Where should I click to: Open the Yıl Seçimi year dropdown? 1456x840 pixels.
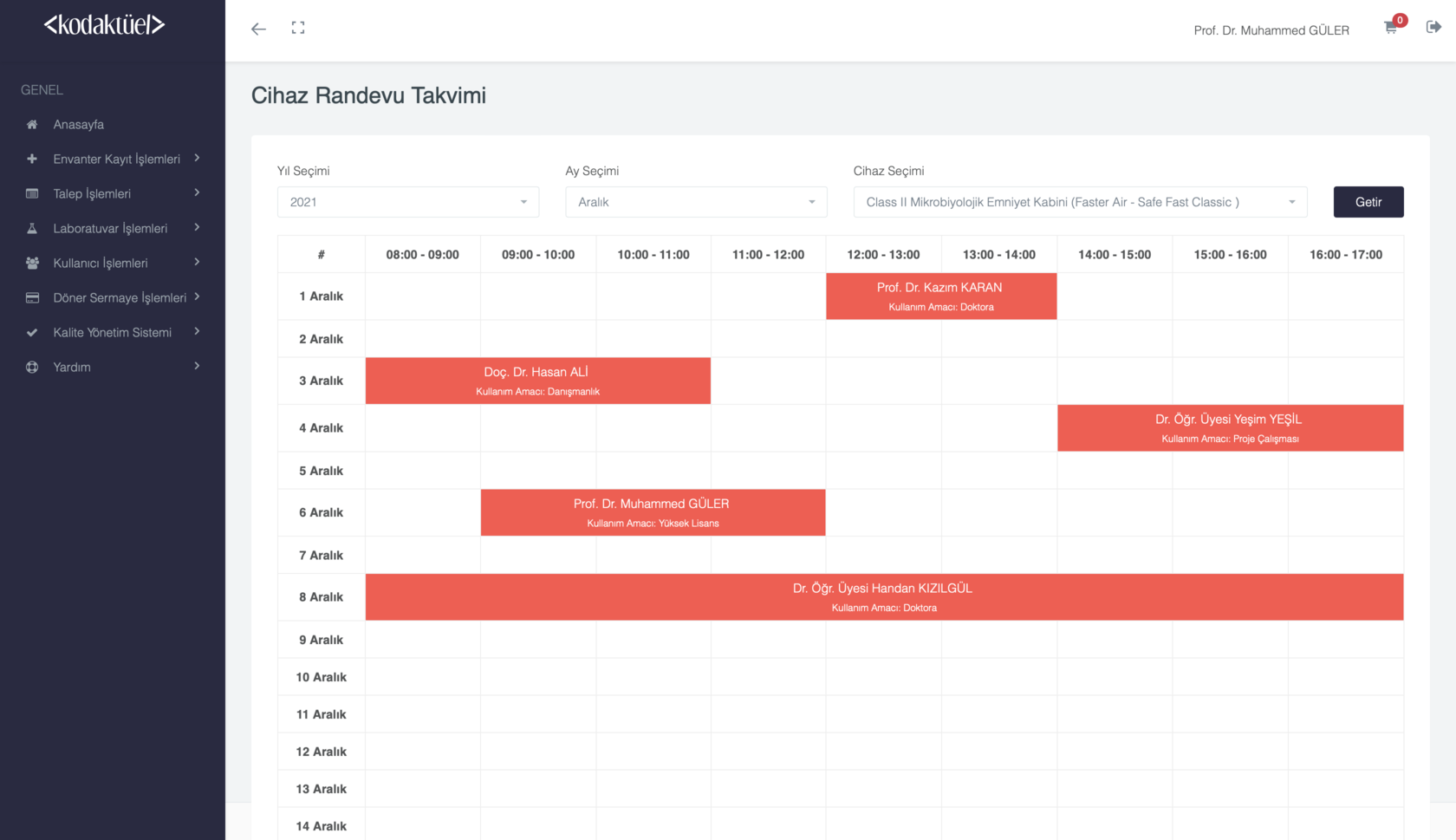407,202
